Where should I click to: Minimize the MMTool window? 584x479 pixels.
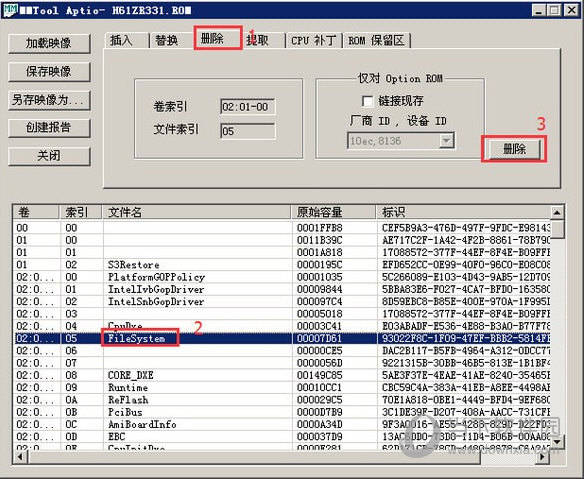[x=538, y=10]
